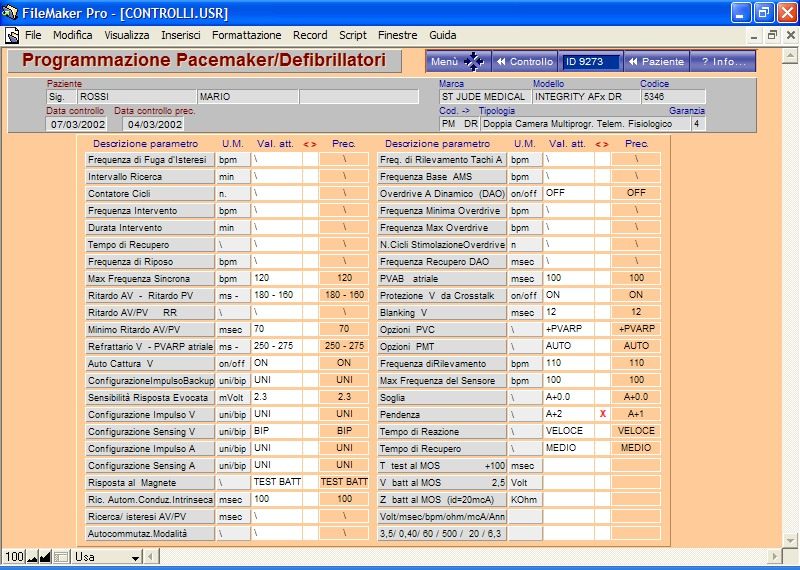Click the Data controllo date field
The width and height of the screenshot is (800, 570).
click(77, 125)
